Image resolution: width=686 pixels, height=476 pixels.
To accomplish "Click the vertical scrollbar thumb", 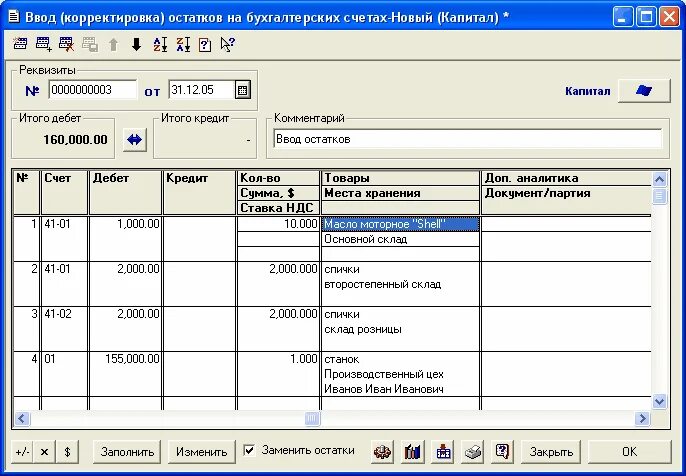I will [659, 196].
